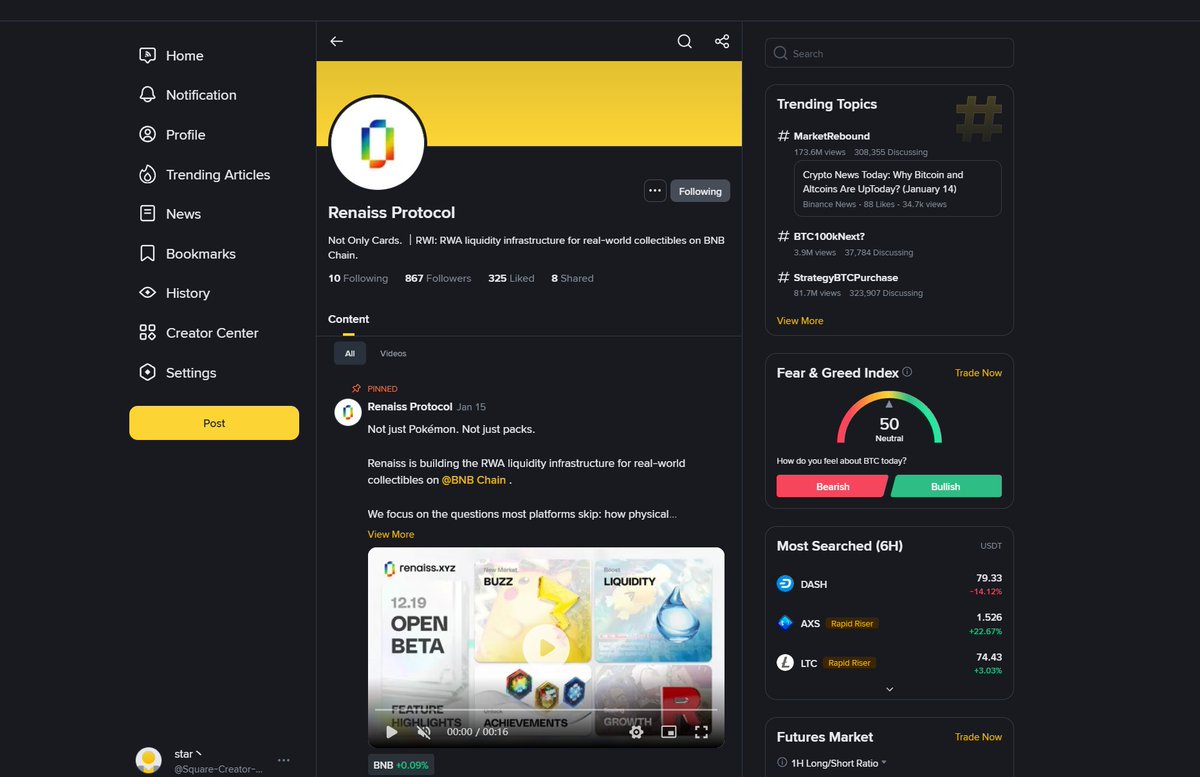Click the Trending Articles flame icon
Viewport: 1200px width, 777px height.
click(147, 174)
